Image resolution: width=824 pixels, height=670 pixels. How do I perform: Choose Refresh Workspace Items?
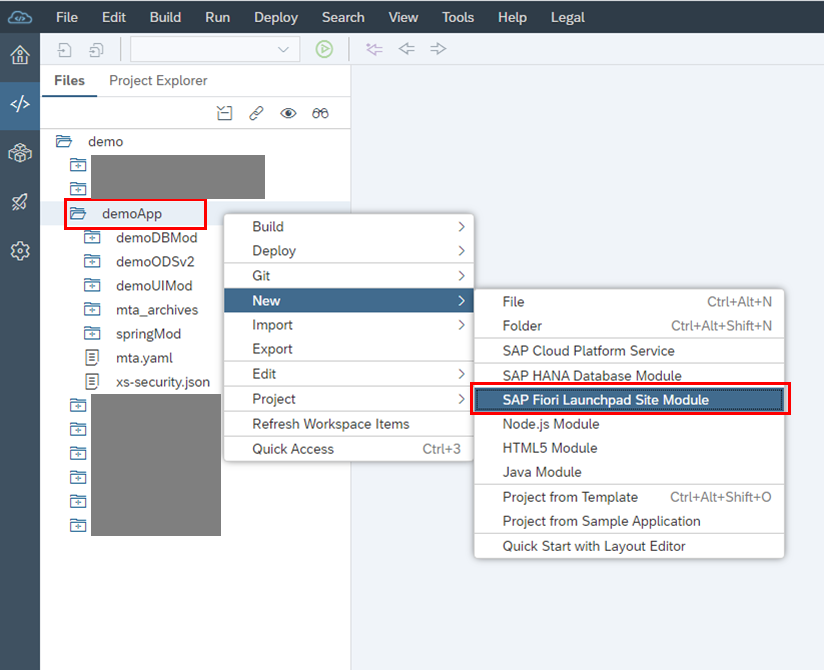tap(349, 424)
